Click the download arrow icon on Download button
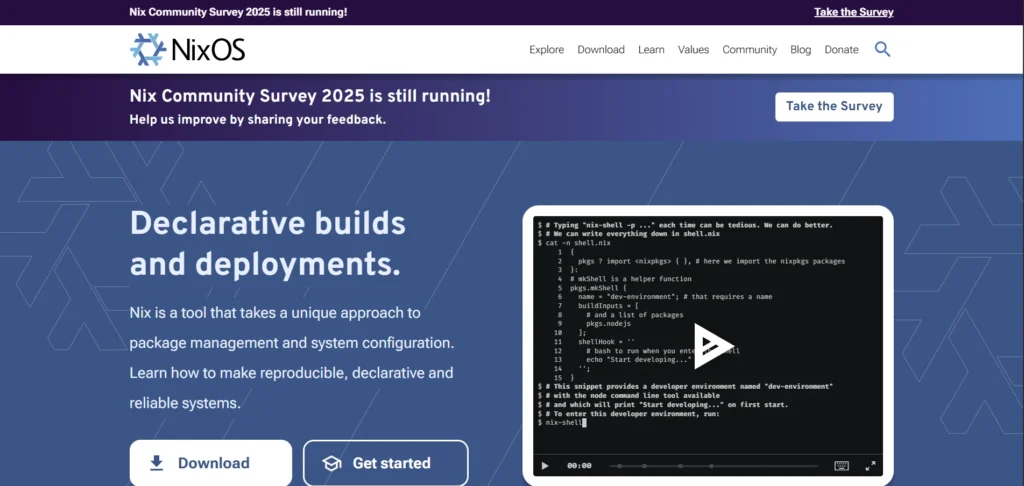 click(156, 463)
